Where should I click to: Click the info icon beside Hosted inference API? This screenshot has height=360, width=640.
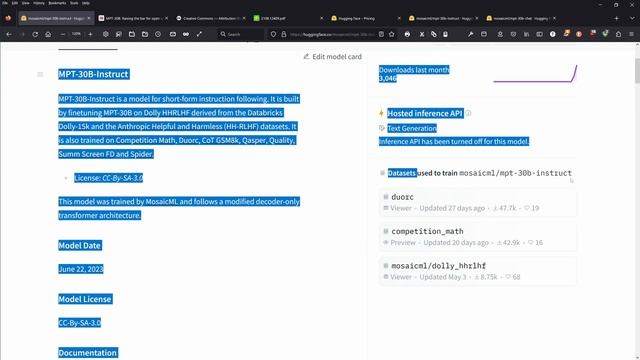point(469,113)
